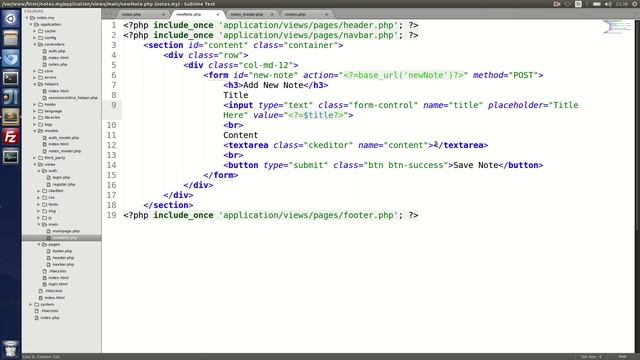Viewport: 640px width, 360px height.
Task: Expand the config folder
Action: [x=35, y=38]
